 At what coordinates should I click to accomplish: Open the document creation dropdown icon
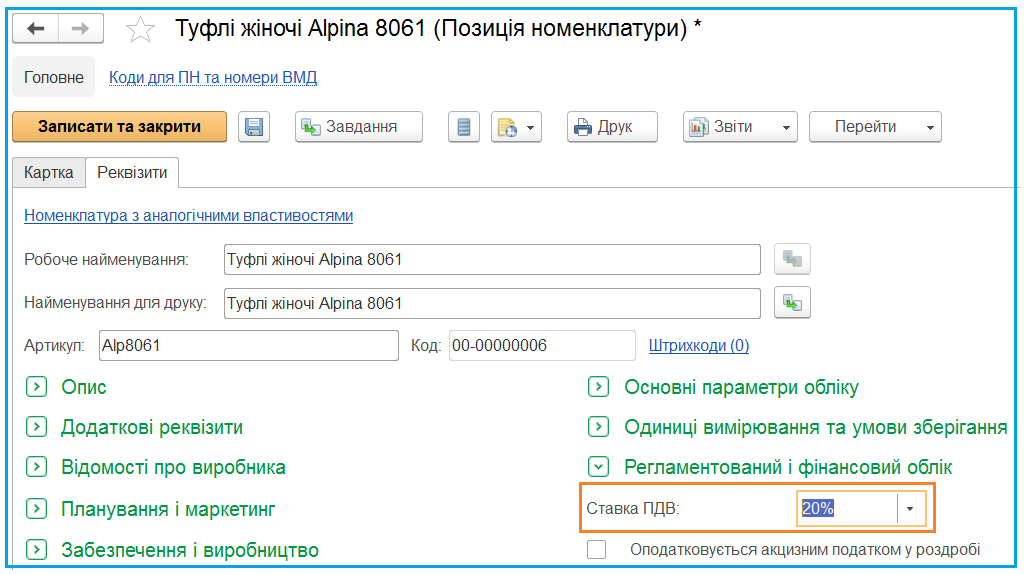tap(516, 127)
